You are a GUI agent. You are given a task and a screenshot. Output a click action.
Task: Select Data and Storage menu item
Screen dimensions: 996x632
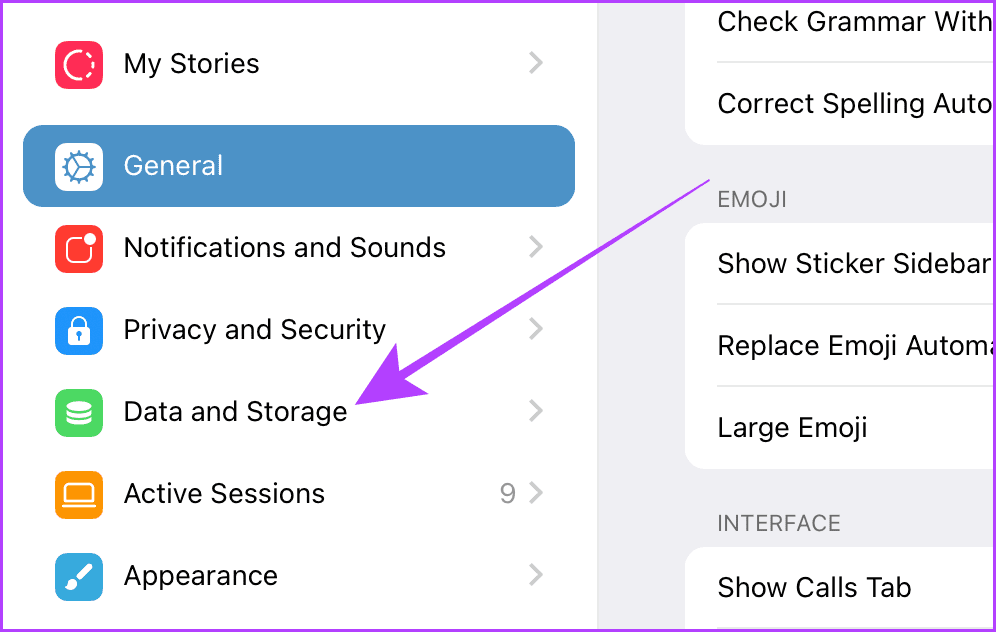[x=299, y=412]
